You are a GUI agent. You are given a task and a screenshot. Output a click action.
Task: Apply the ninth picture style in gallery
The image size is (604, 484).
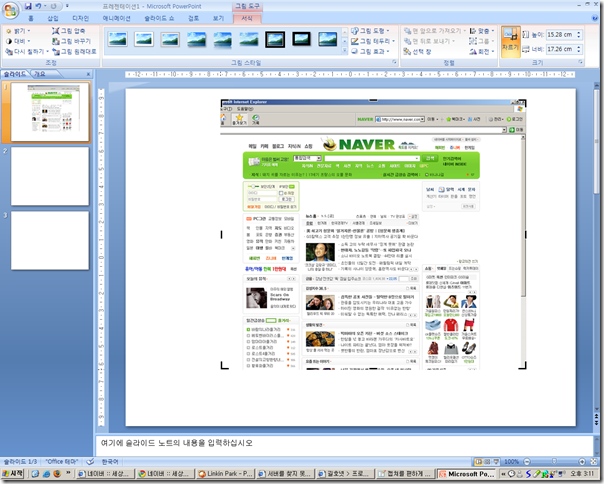pyautogui.click(x=327, y=39)
